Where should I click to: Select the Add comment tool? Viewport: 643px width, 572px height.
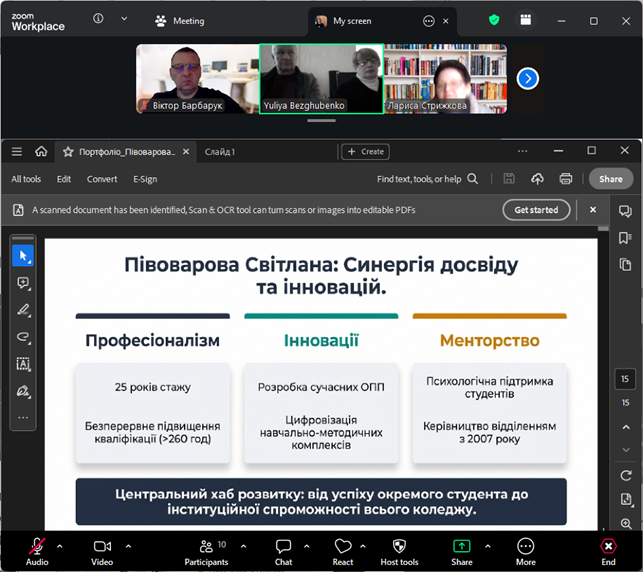tap(23, 283)
